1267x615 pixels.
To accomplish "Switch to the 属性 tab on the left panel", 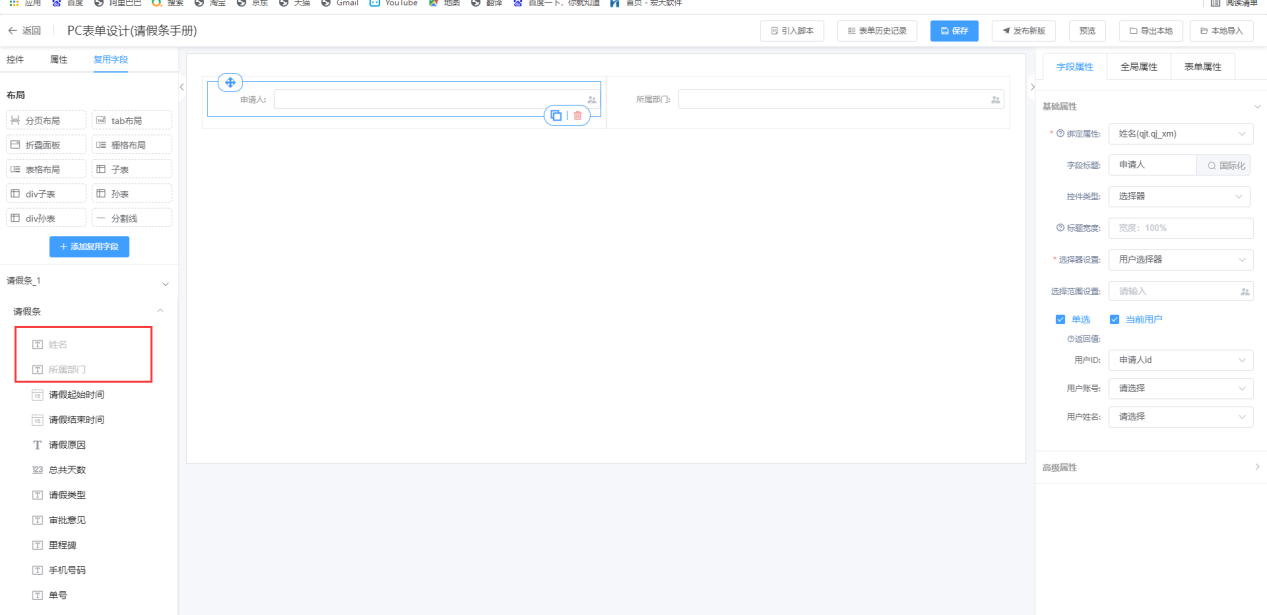I will coord(59,60).
